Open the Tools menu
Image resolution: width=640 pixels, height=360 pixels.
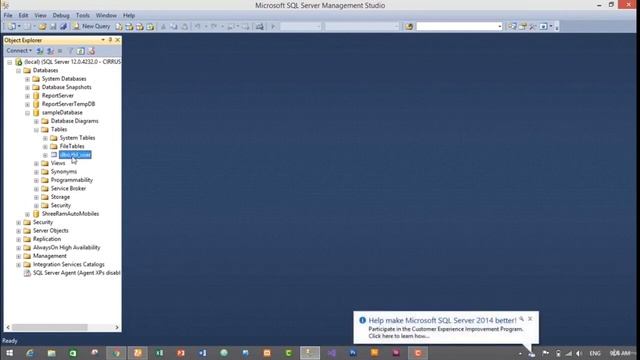[x=82, y=16]
